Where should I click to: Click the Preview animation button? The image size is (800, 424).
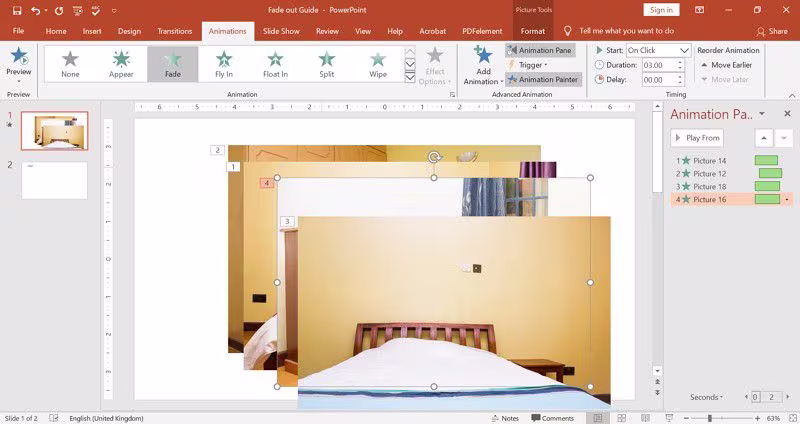click(18, 65)
